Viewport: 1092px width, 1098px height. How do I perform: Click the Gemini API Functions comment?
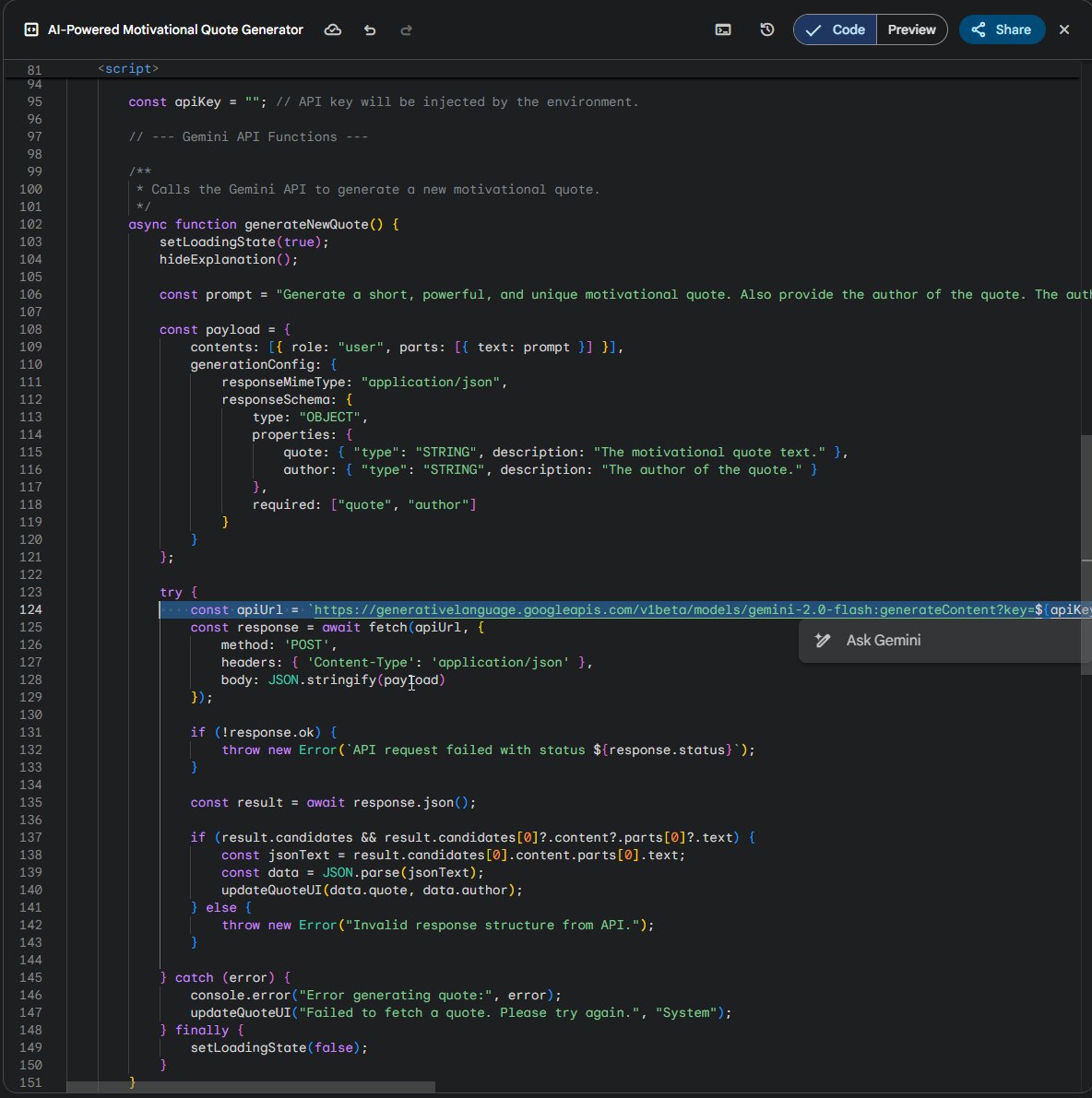[x=248, y=136]
